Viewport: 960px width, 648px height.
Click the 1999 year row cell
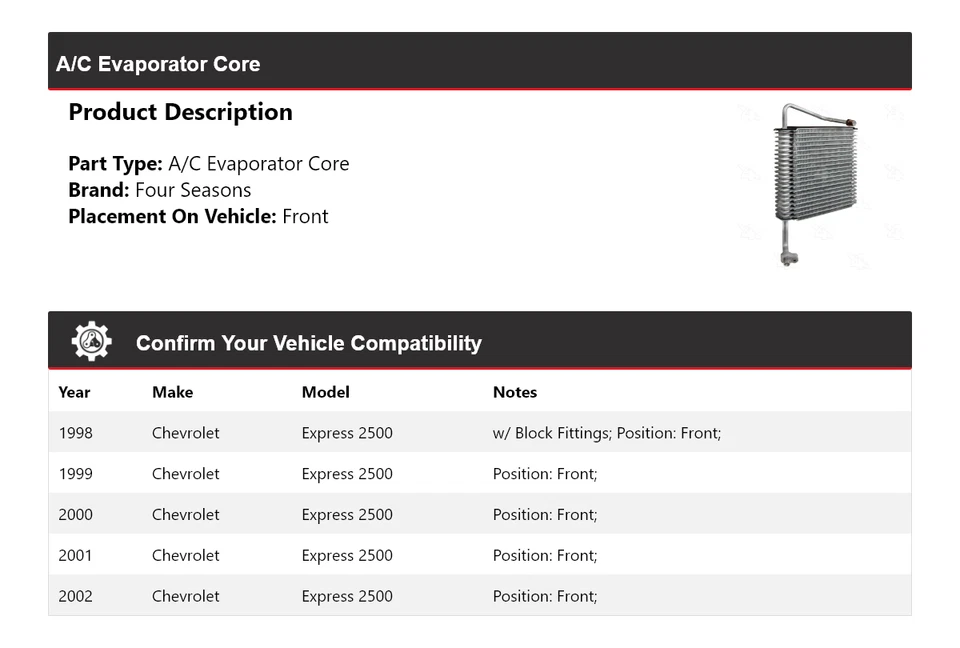(75, 474)
